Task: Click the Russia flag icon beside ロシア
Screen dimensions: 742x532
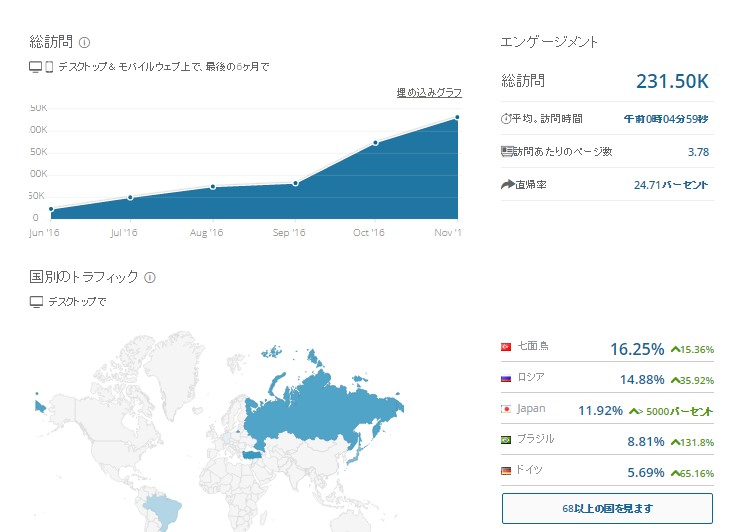Action: 506,378
